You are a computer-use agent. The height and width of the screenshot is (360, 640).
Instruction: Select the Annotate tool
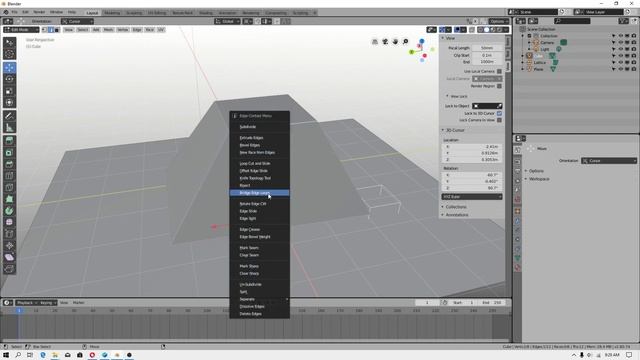[9, 116]
